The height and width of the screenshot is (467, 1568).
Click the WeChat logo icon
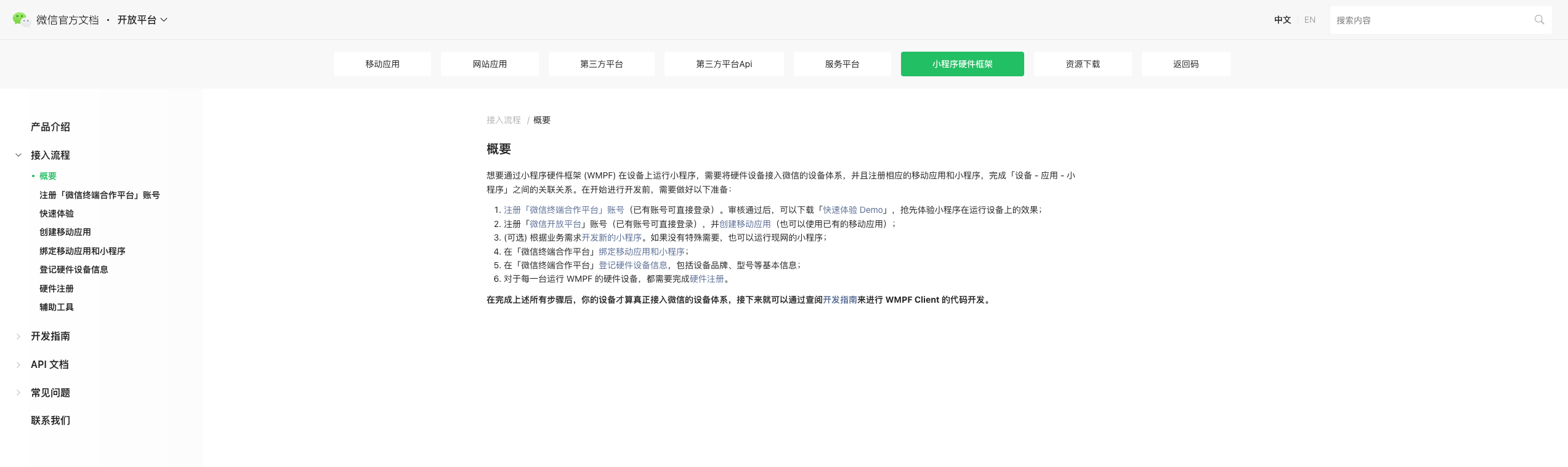(21, 20)
